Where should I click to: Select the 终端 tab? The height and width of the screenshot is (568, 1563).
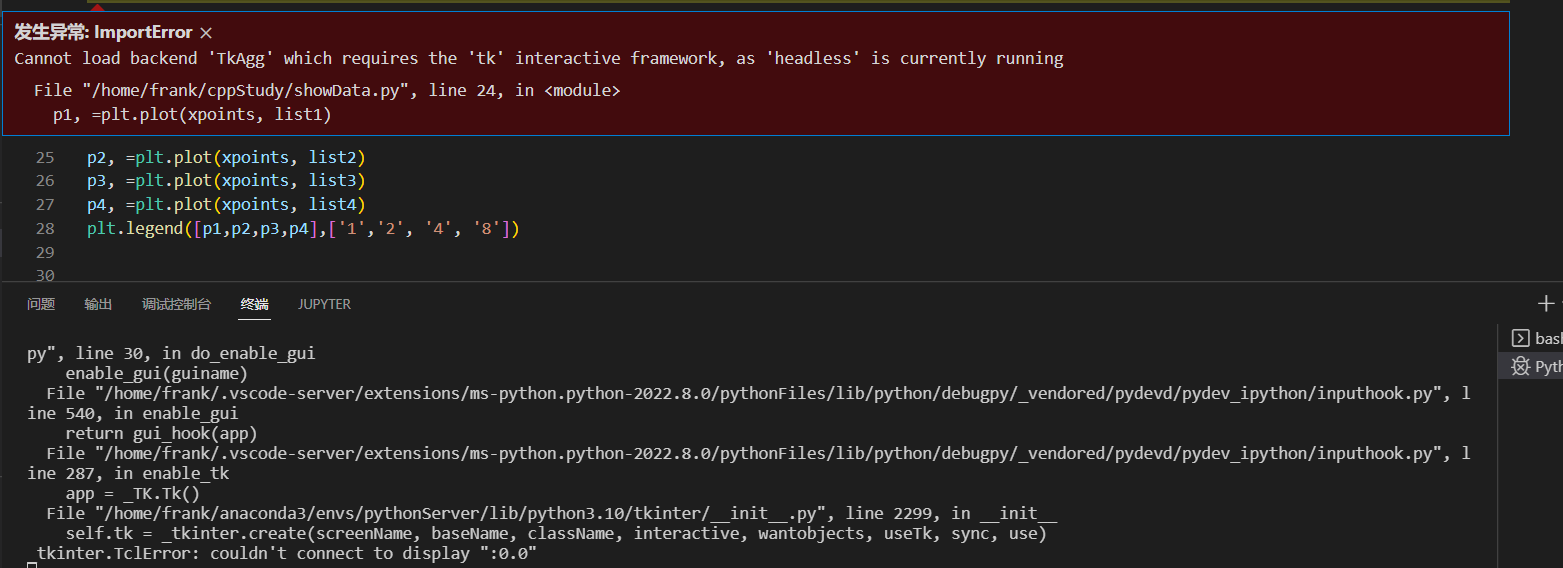coord(254,304)
